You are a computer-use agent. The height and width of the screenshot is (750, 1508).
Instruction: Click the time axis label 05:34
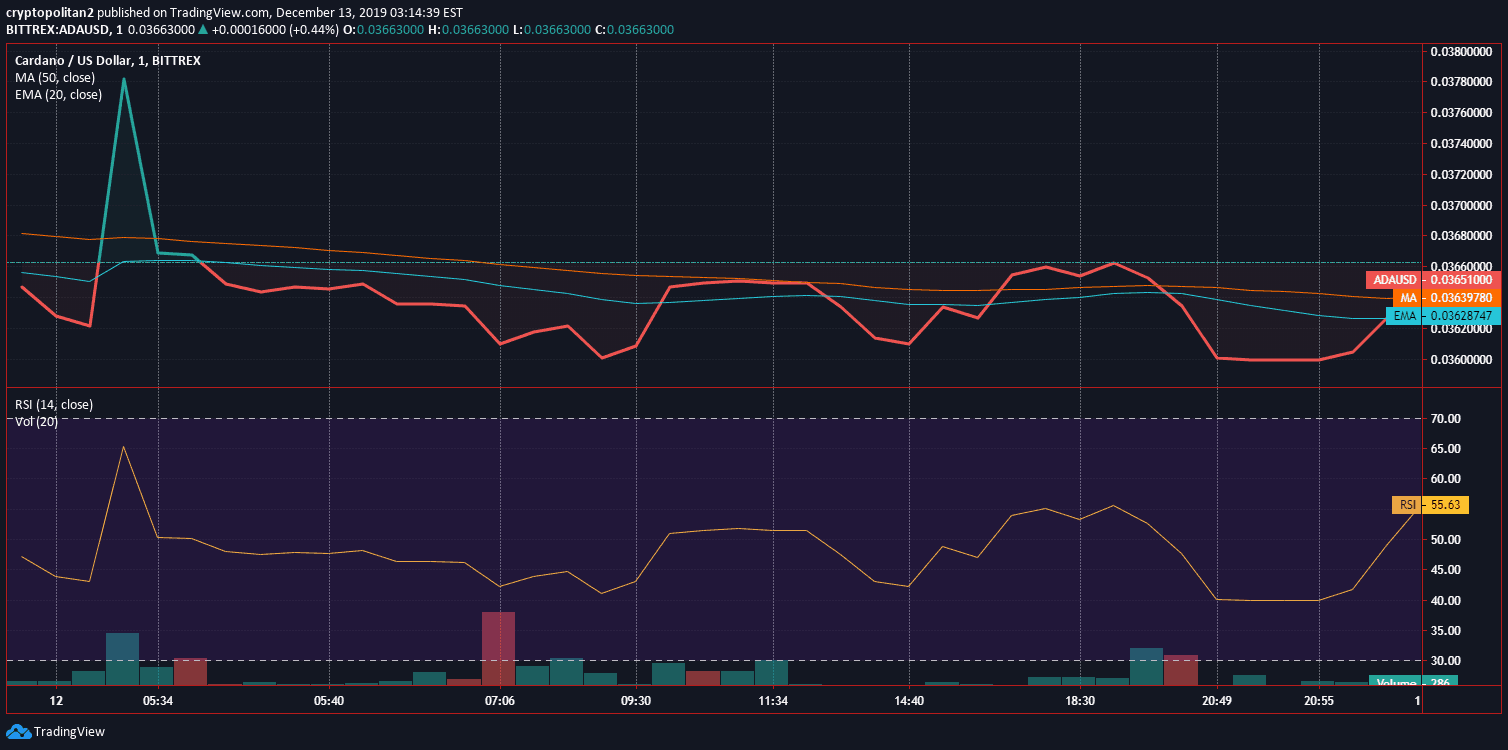pyautogui.click(x=158, y=701)
